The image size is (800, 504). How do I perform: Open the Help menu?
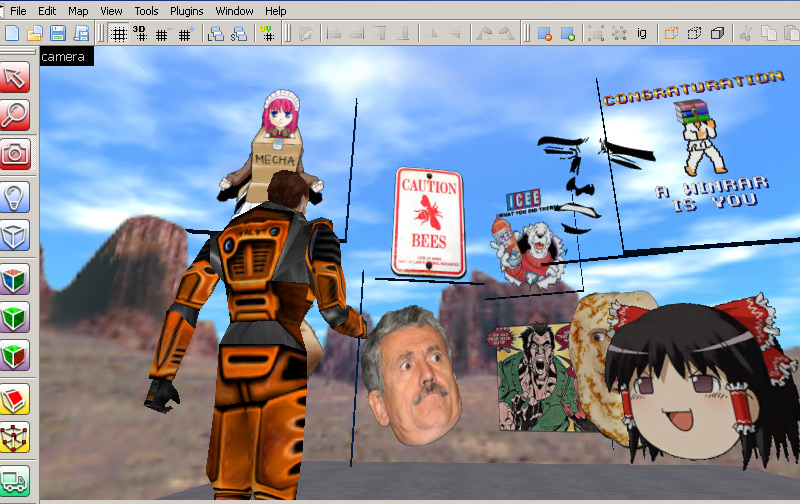[x=276, y=11]
